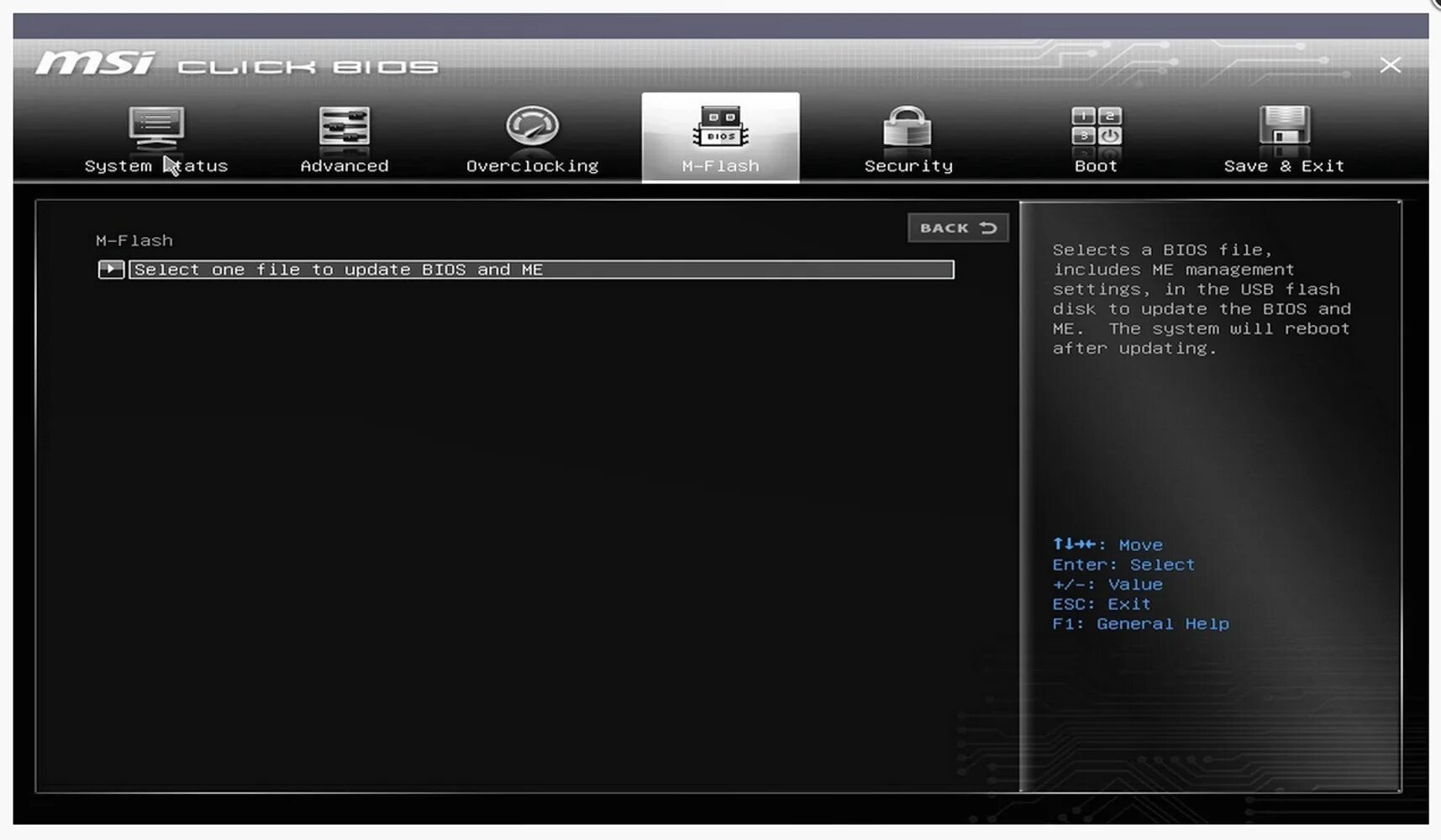Choose Select one file to update BIOS and ME
1441x840 pixels.
(541, 270)
